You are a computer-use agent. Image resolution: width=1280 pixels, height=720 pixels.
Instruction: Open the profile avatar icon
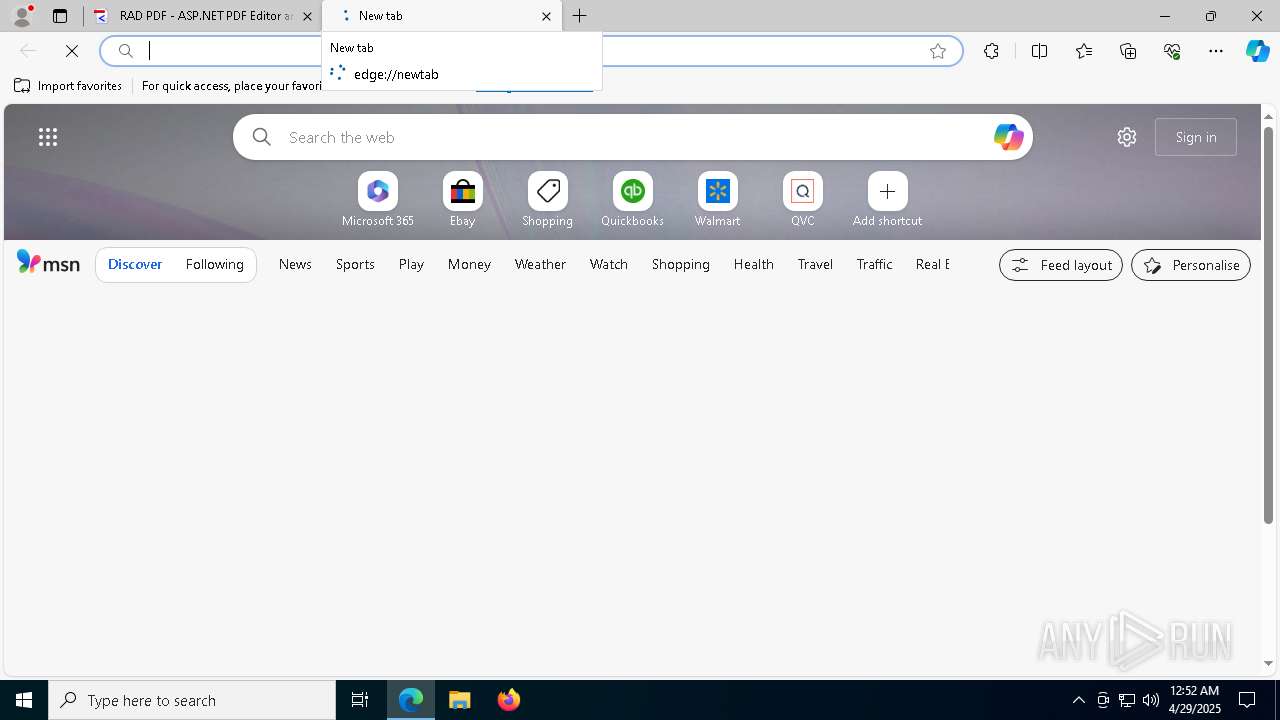[x=22, y=16]
